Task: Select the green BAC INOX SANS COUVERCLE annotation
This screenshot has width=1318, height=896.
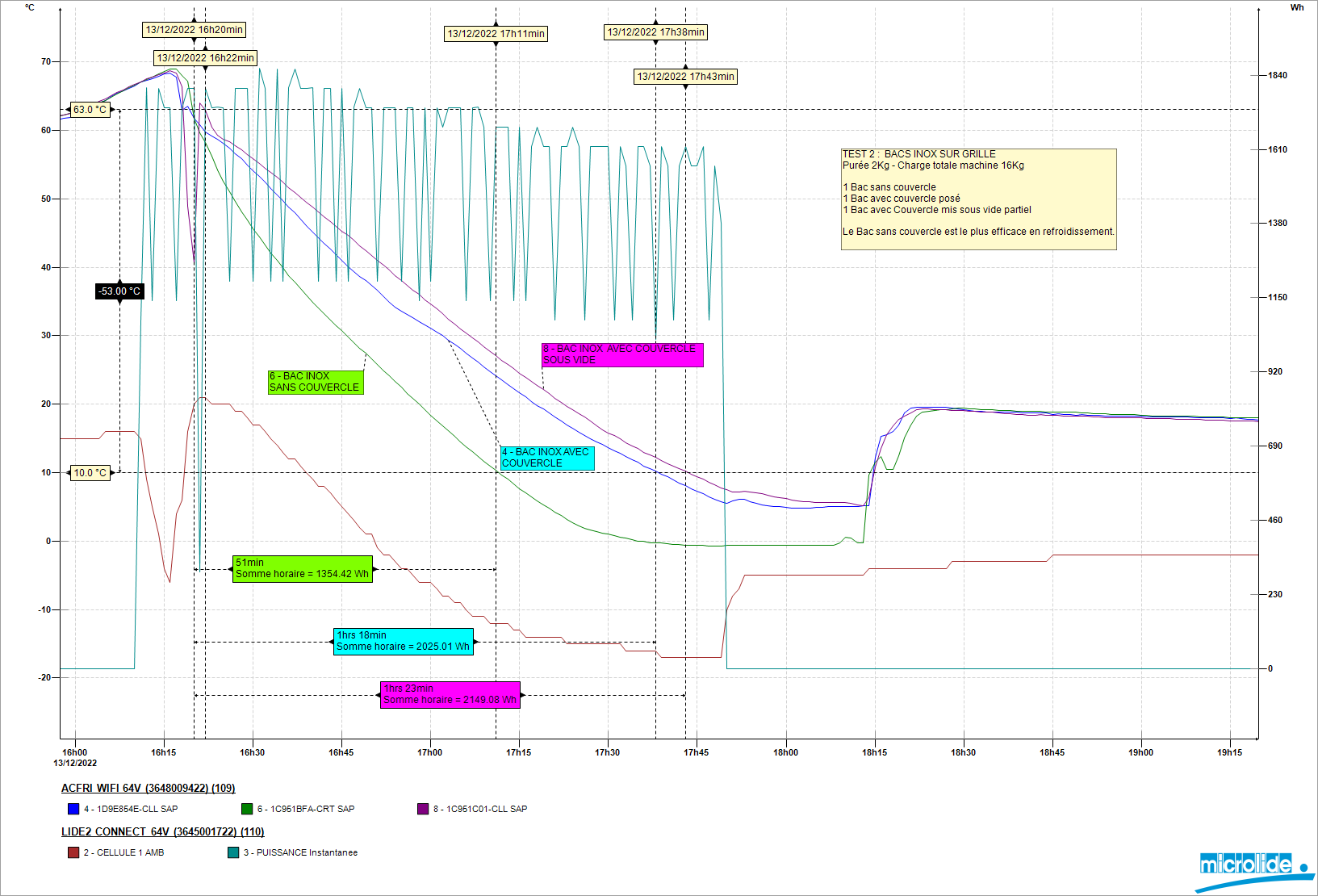Action: tap(315, 382)
